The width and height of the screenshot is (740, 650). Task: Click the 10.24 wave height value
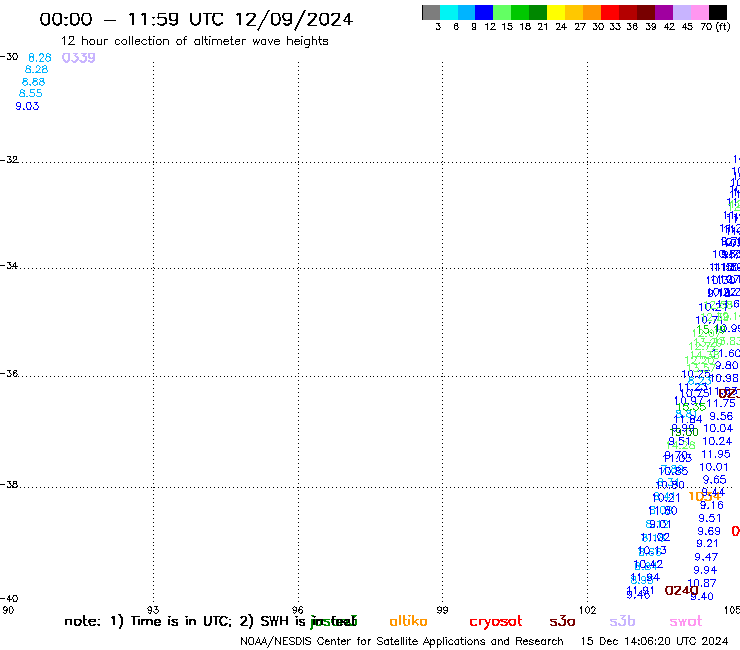[x=717, y=441]
